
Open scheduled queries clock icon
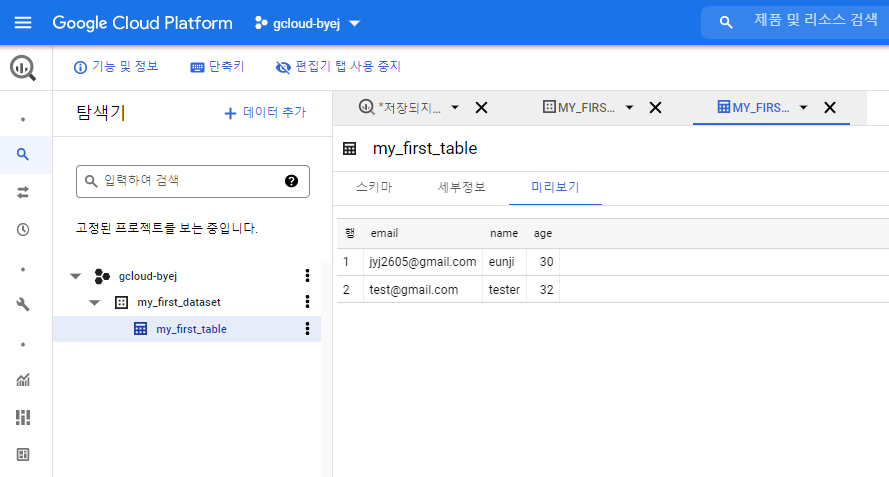pyautogui.click(x=23, y=230)
